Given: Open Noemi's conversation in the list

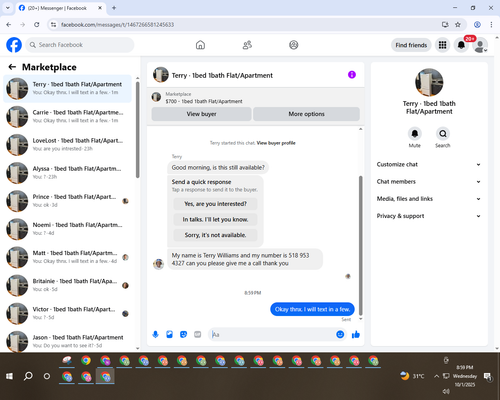Looking at the screenshot, I should coord(67,229).
